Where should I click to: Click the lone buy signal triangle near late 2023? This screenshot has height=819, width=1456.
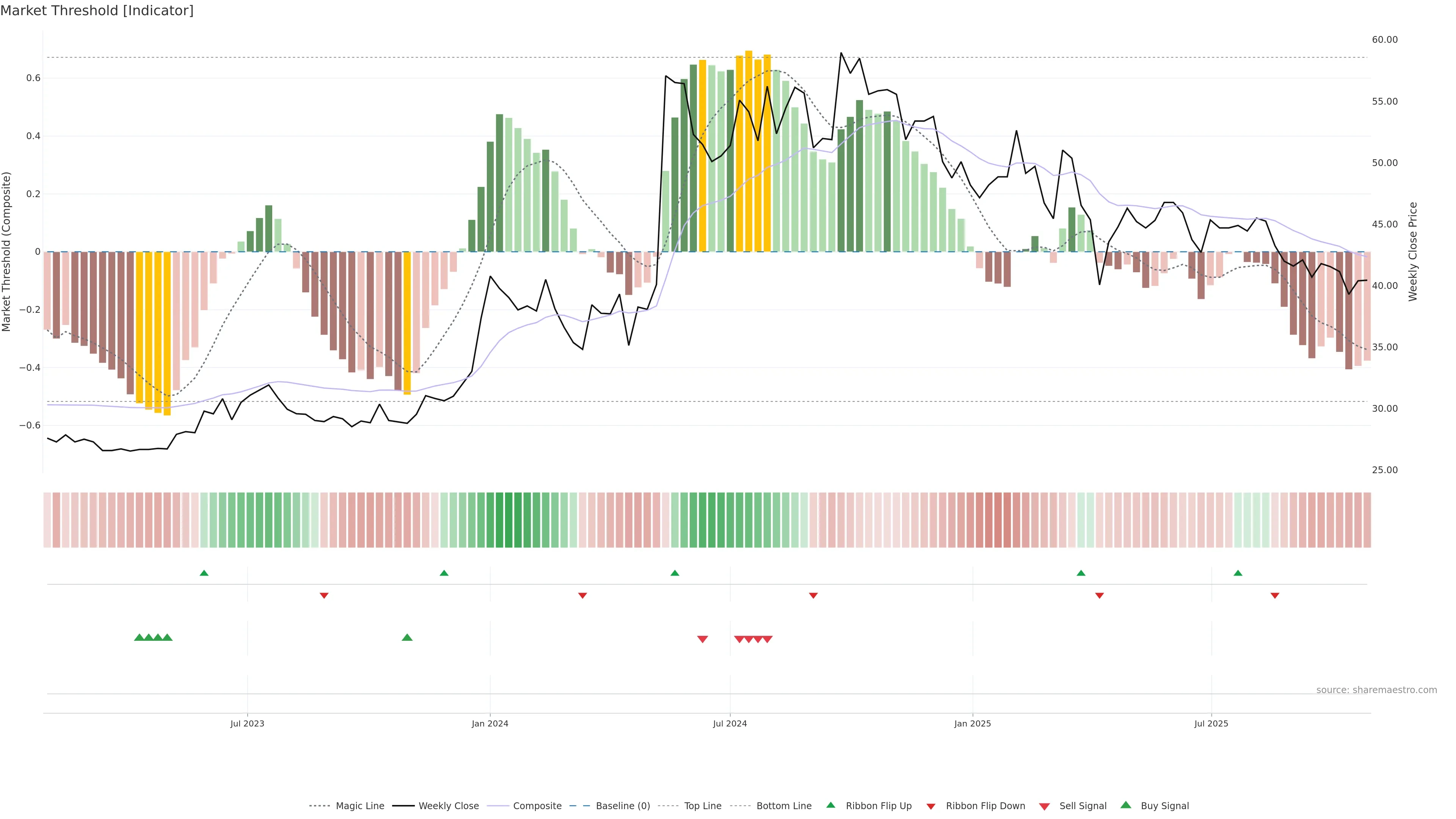coord(407,637)
